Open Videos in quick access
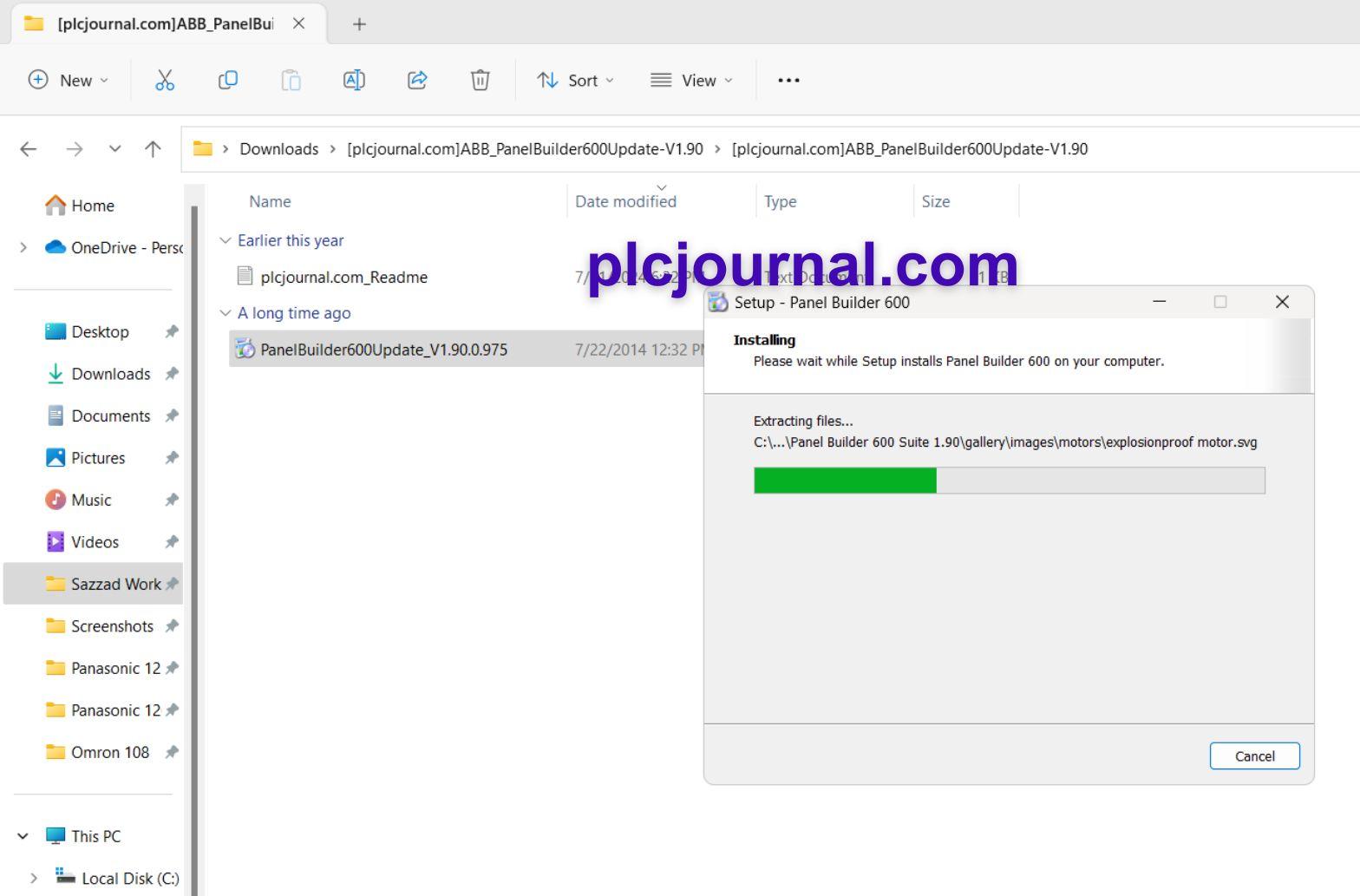 82,542
